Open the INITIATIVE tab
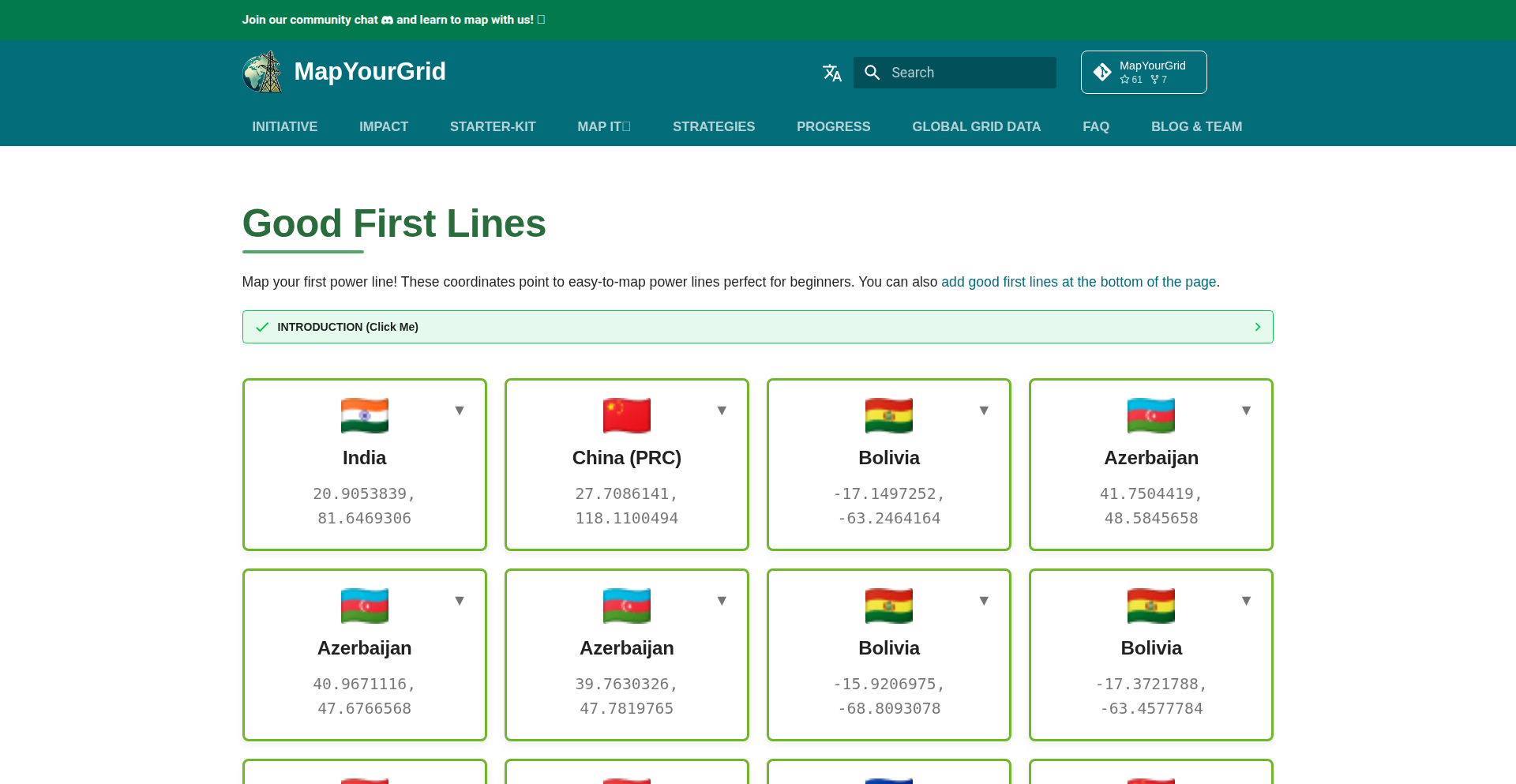This screenshot has height=784, width=1516. tap(285, 126)
